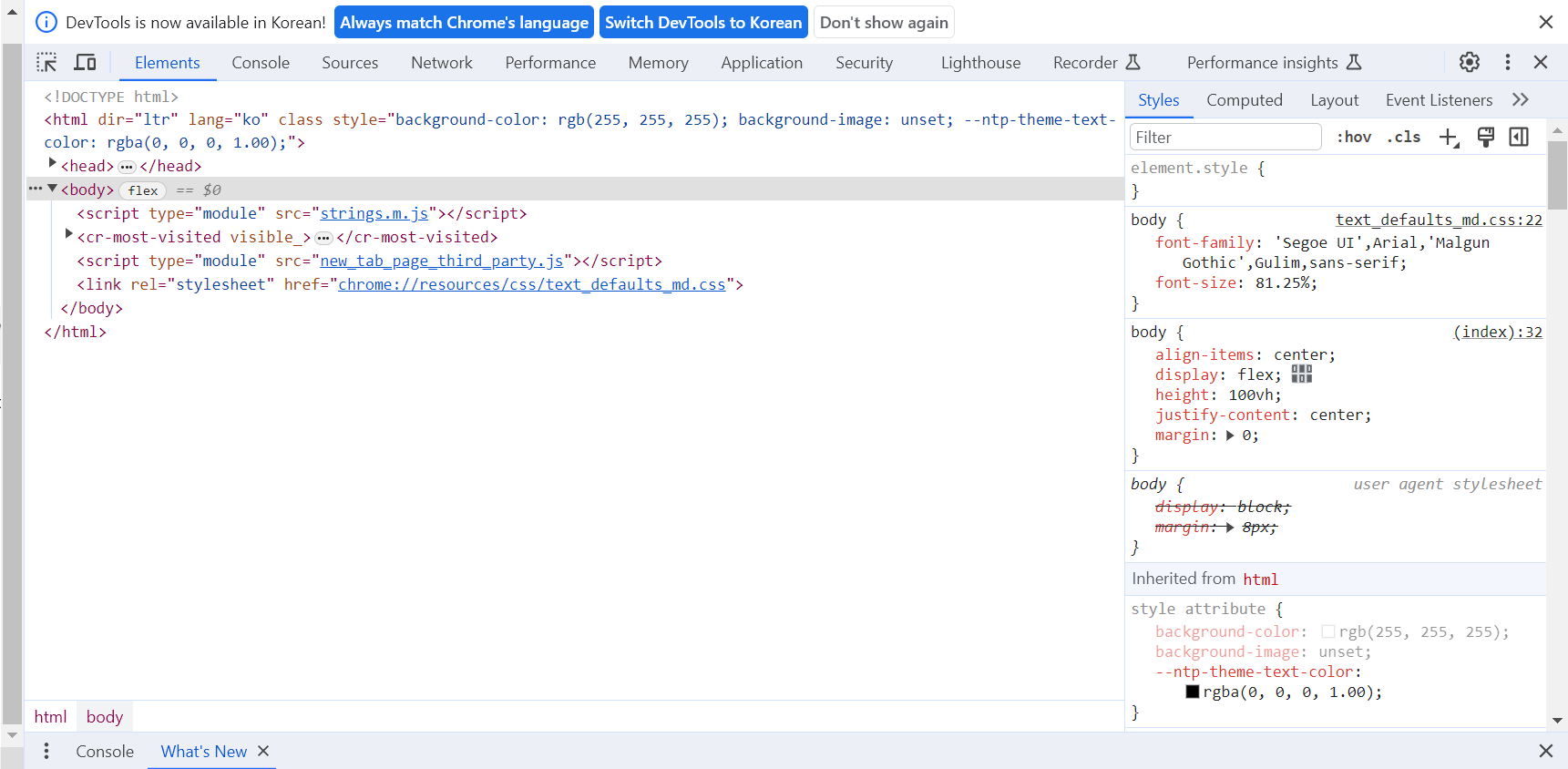Click the "justify-content" property name

pos(1223,415)
